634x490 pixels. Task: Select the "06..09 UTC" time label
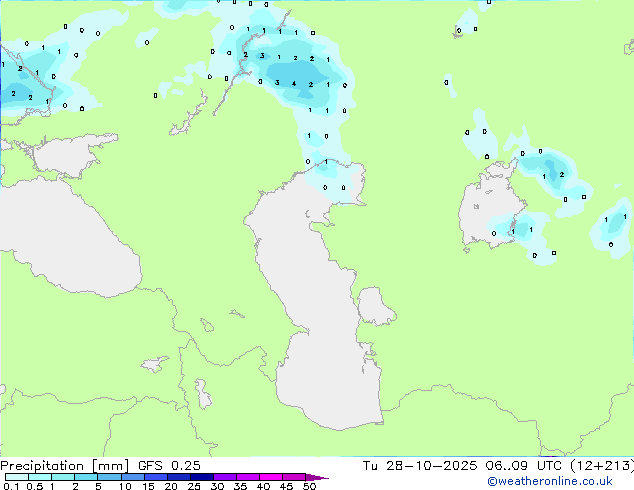(x=524, y=466)
